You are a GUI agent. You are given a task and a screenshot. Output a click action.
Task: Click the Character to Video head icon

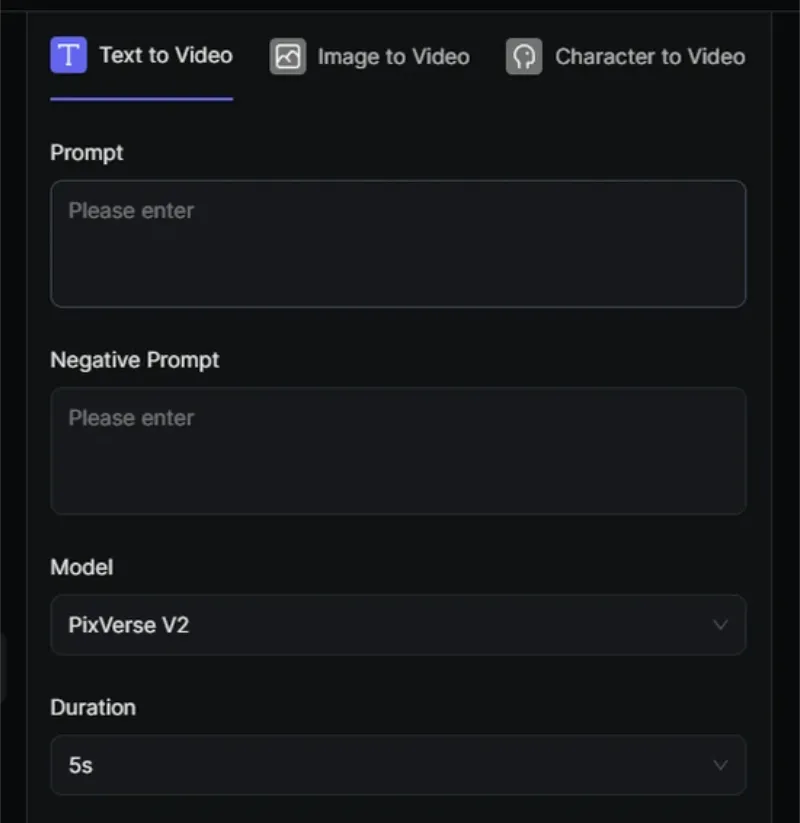click(524, 56)
